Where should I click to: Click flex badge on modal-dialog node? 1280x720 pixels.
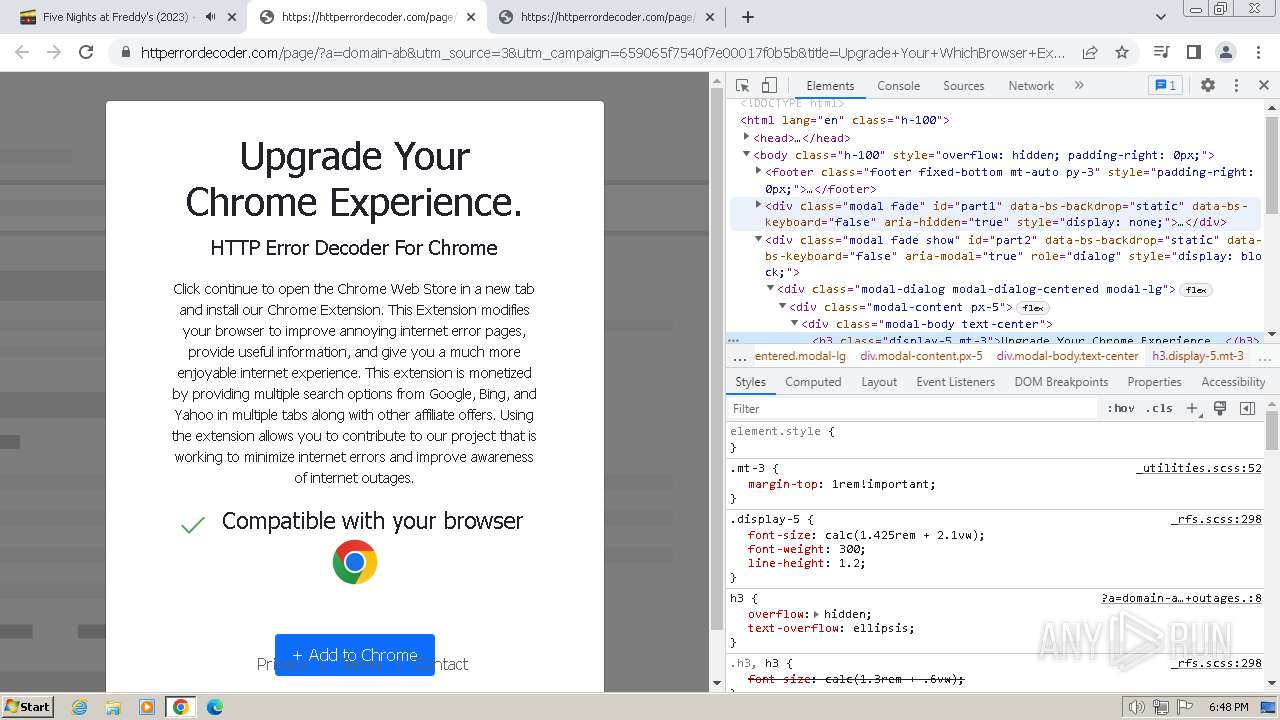pos(1195,290)
